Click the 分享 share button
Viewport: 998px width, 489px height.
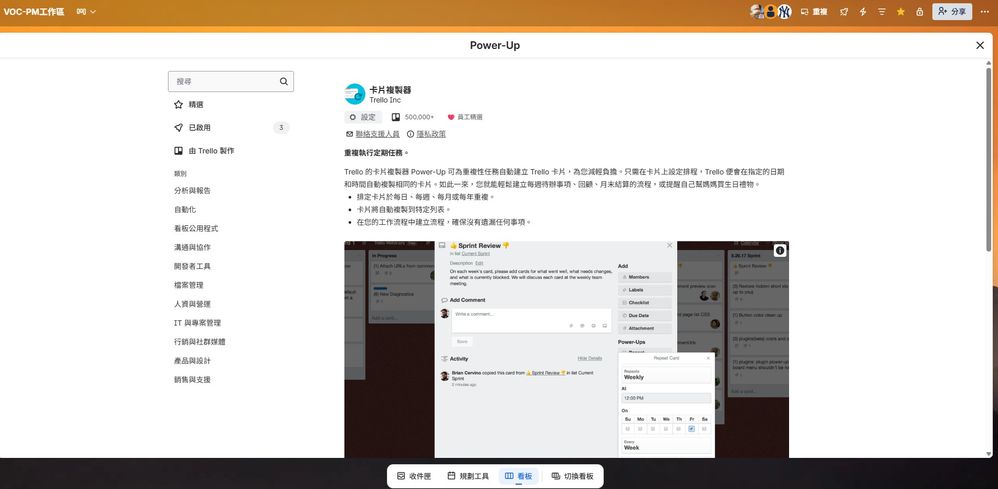coord(952,11)
